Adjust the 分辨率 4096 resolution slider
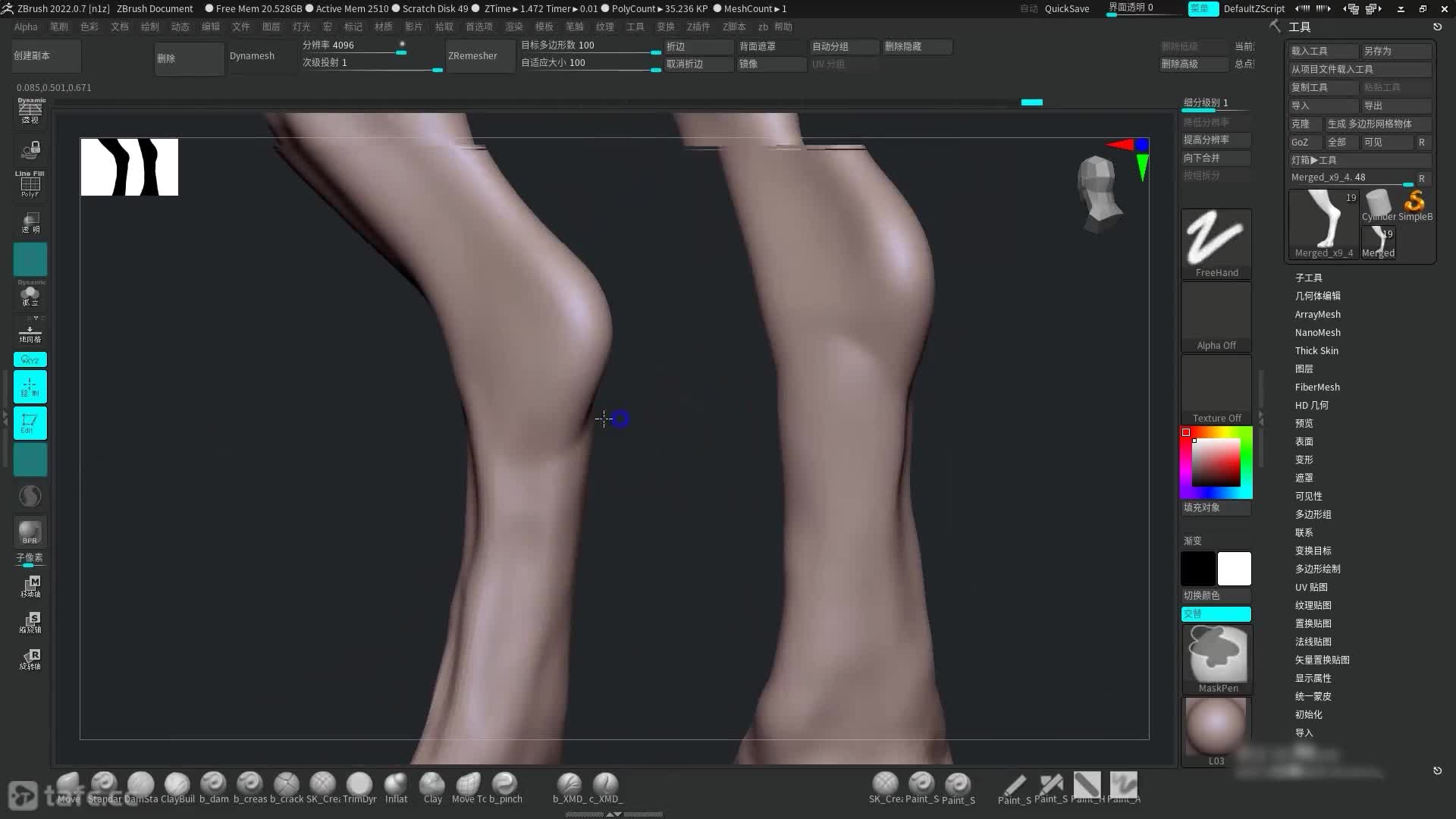1456x819 pixels. [355, 46]
